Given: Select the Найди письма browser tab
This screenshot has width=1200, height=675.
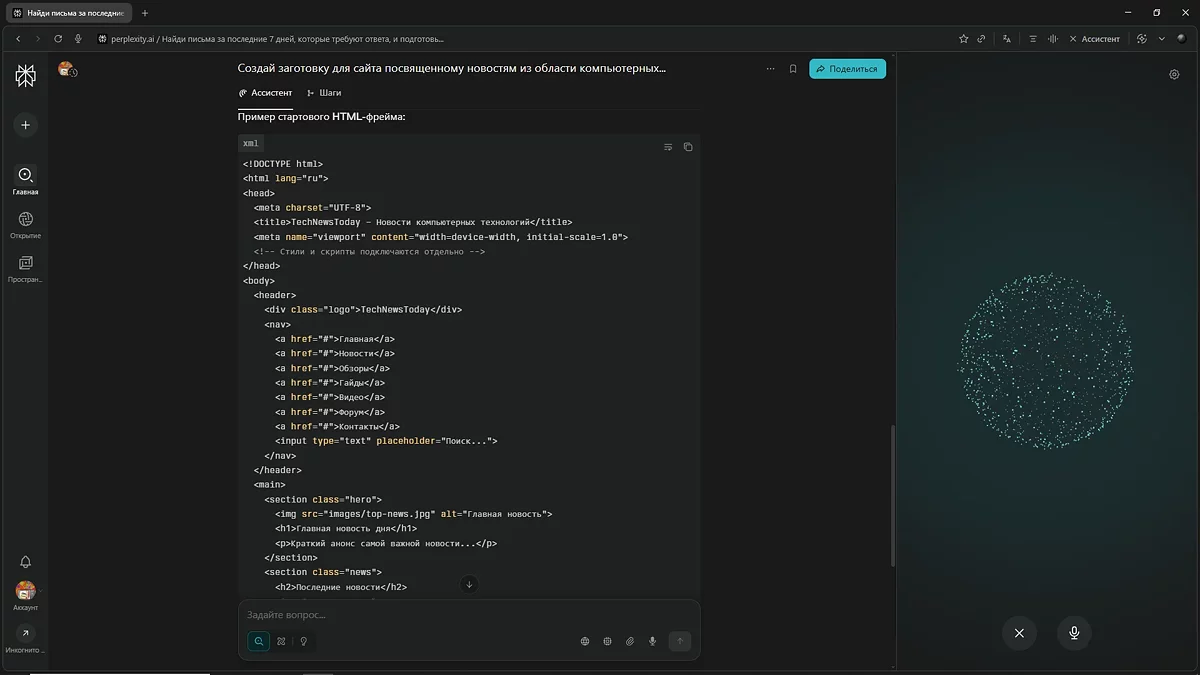Looking at the screenshot, I should tap(68, 13).
